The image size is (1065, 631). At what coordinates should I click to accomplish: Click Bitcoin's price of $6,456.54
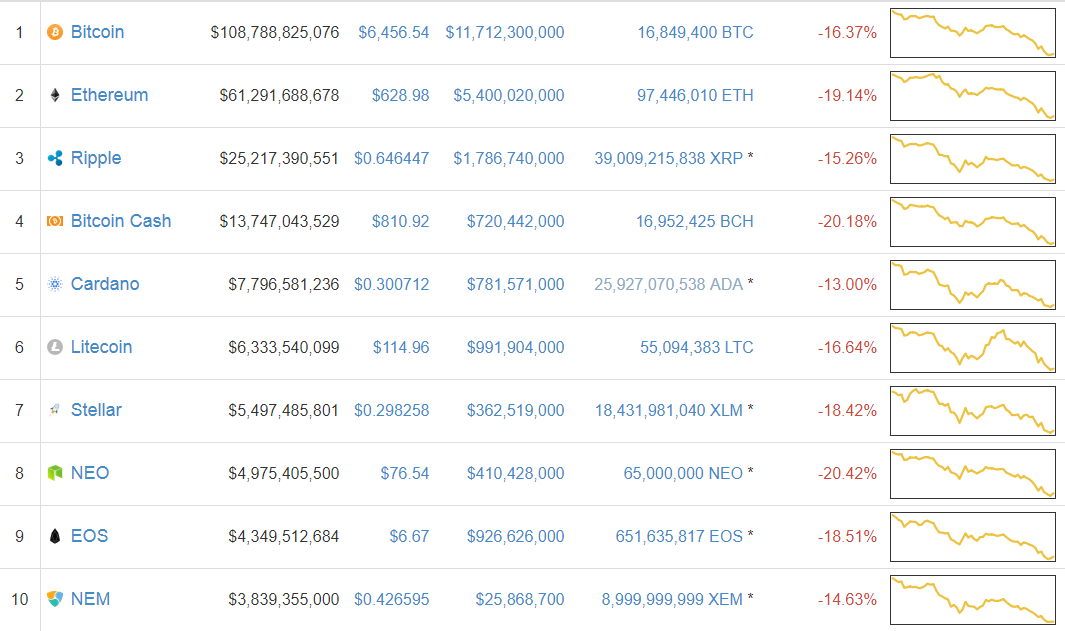[x=393, y=32]
